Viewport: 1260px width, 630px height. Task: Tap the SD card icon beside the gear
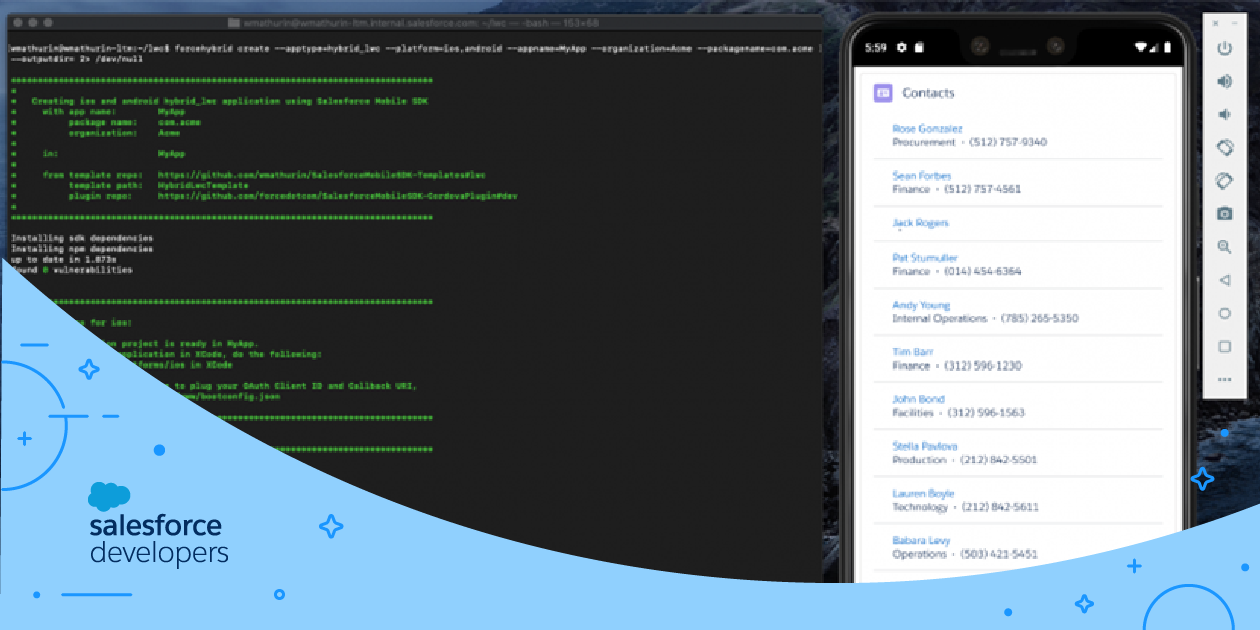click(919, 47)
